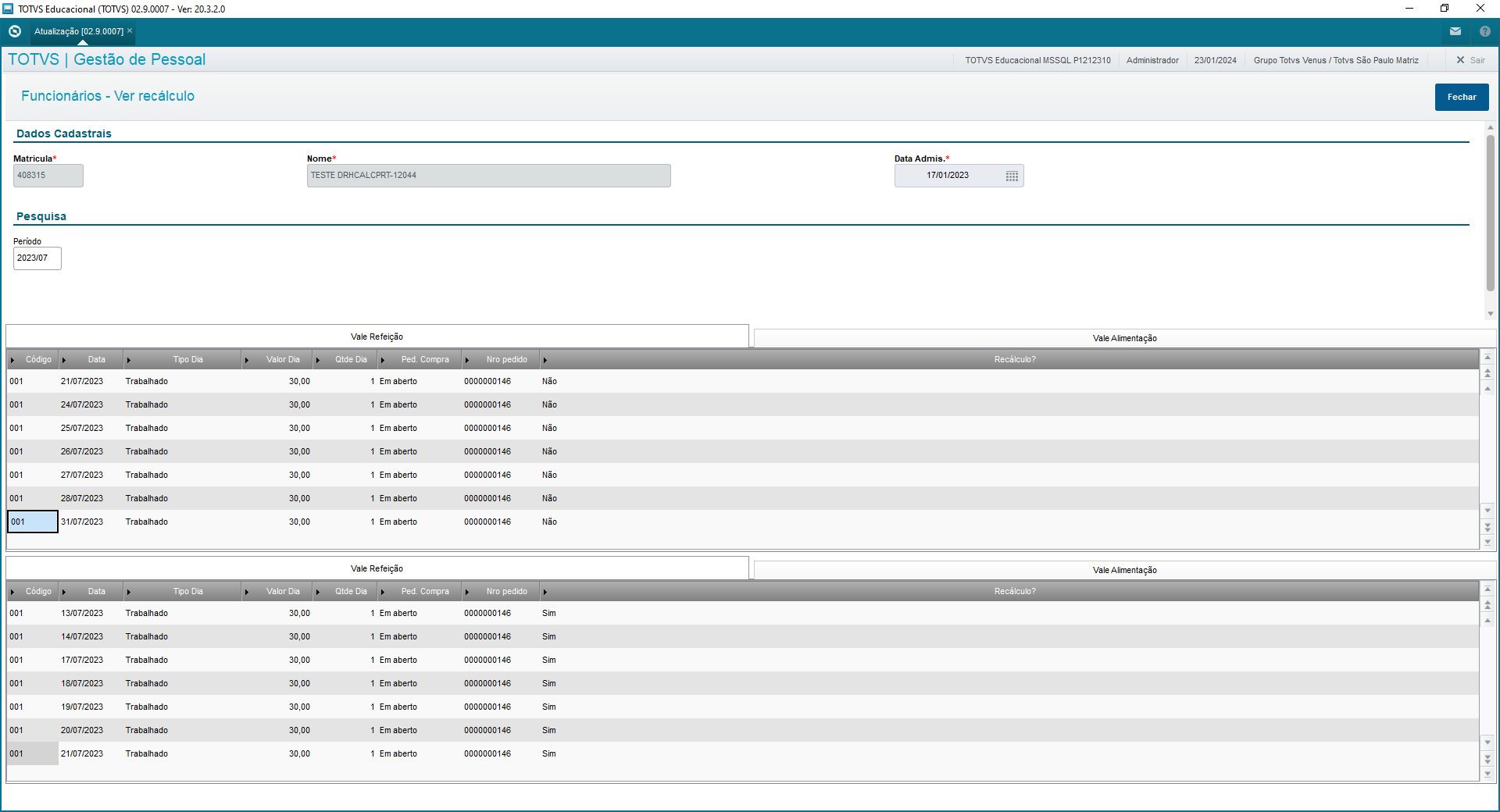Switch to upper Vale Alimentação tab
Viewport: 1500px width, 812px height.
click(x=1124, y=338)
